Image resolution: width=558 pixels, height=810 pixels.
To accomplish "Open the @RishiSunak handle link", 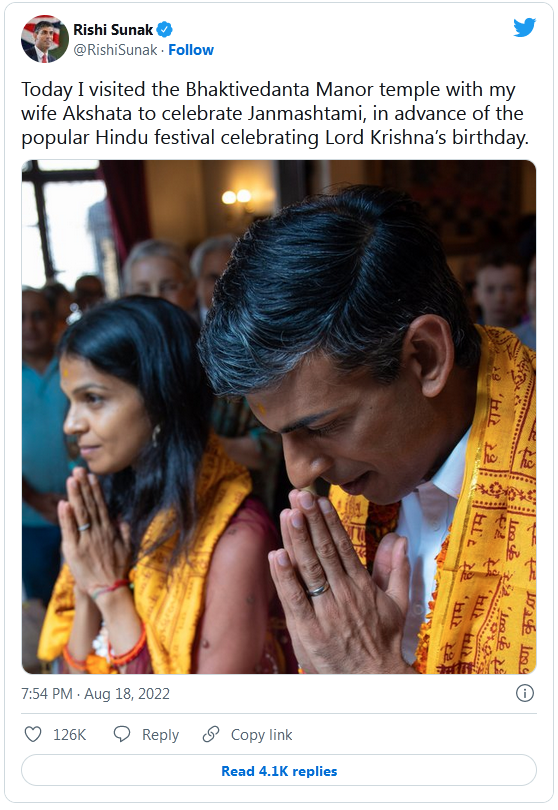I will pos(115,50).
